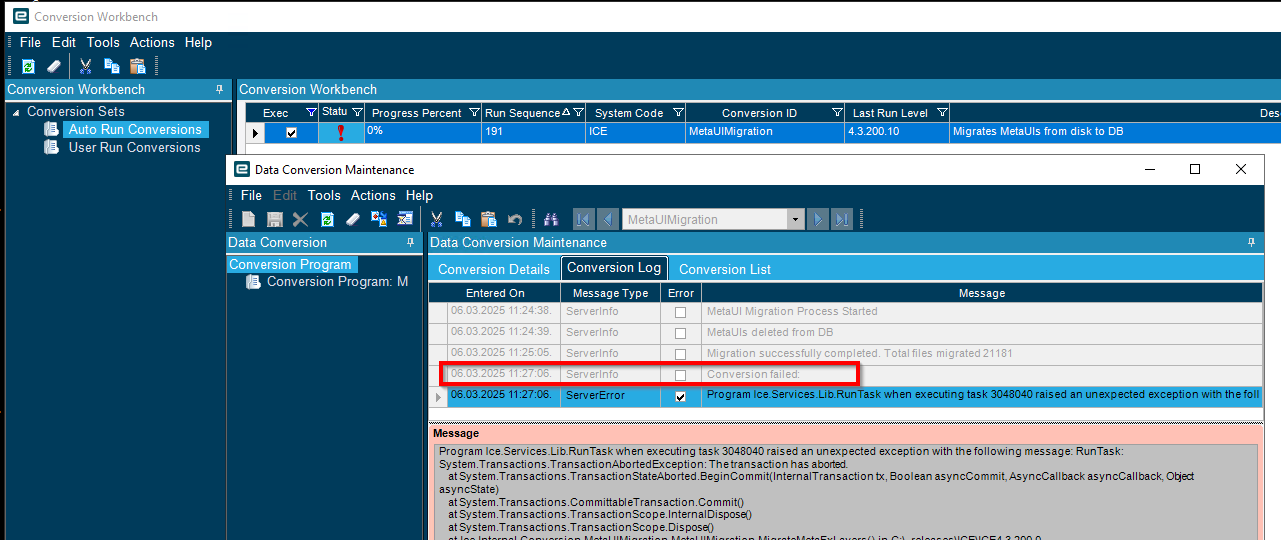Go to first record navigation button

click(583, 219)
